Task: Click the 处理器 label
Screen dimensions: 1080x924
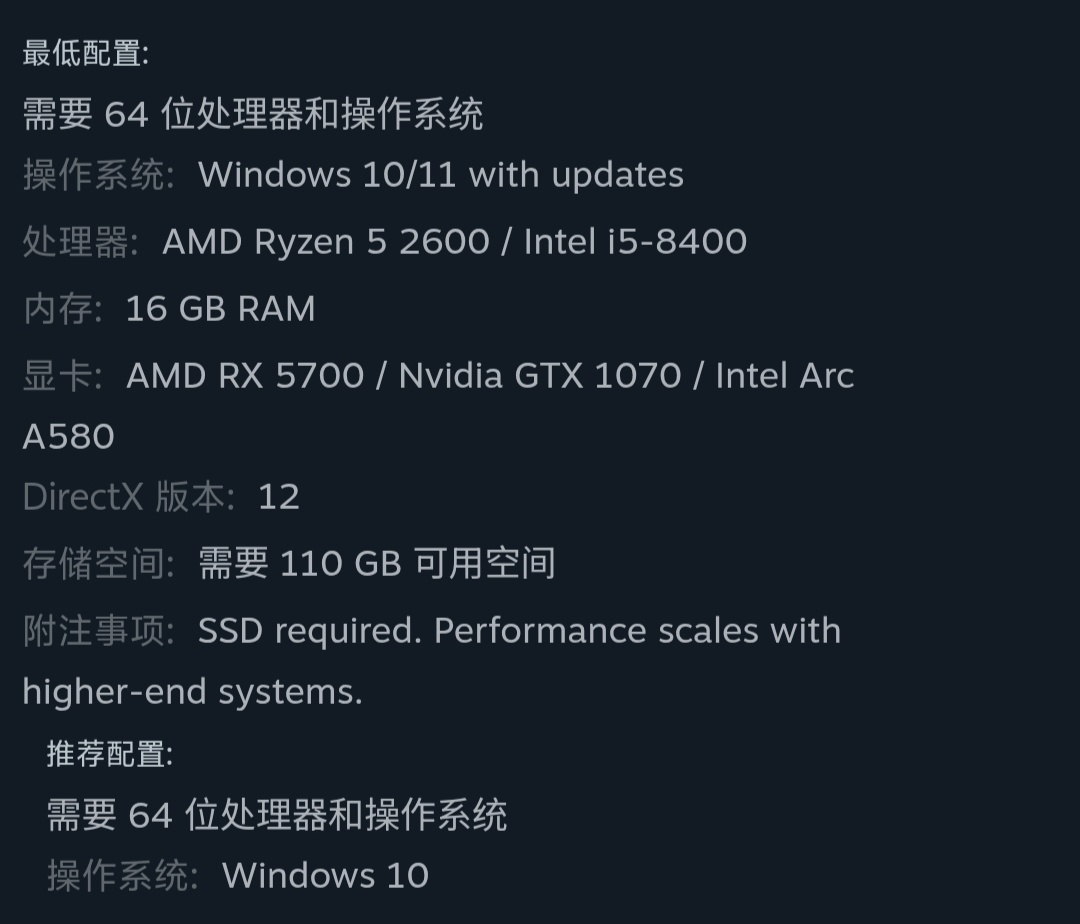Action: [x=80, y=242]
